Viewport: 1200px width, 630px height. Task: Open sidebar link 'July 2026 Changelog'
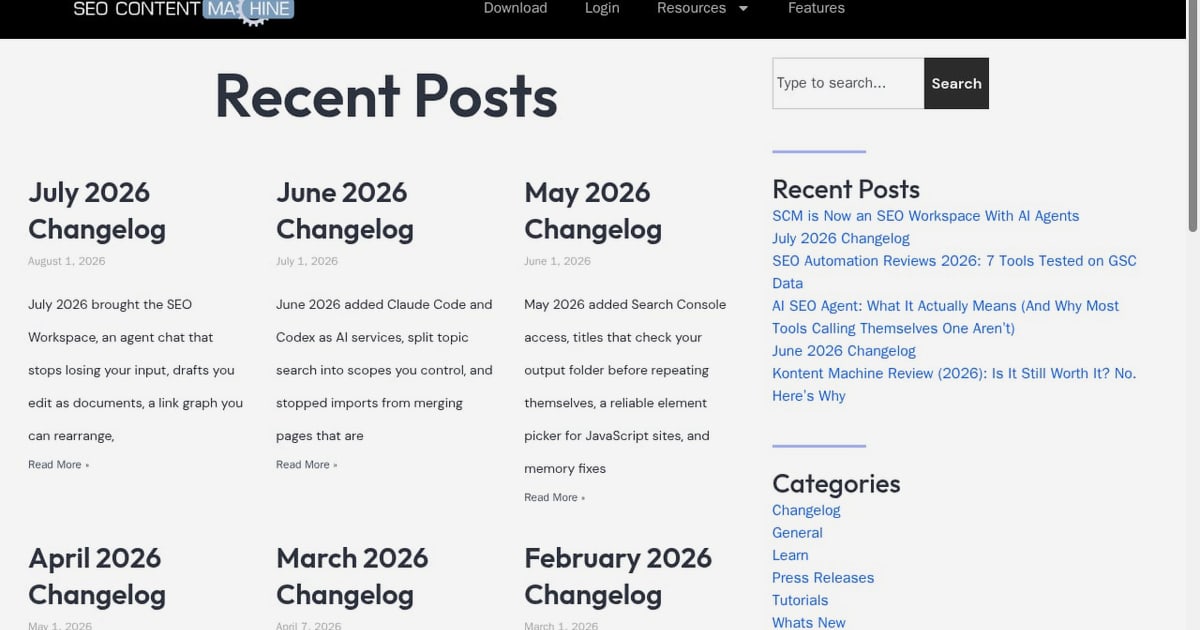click(841, 238)
